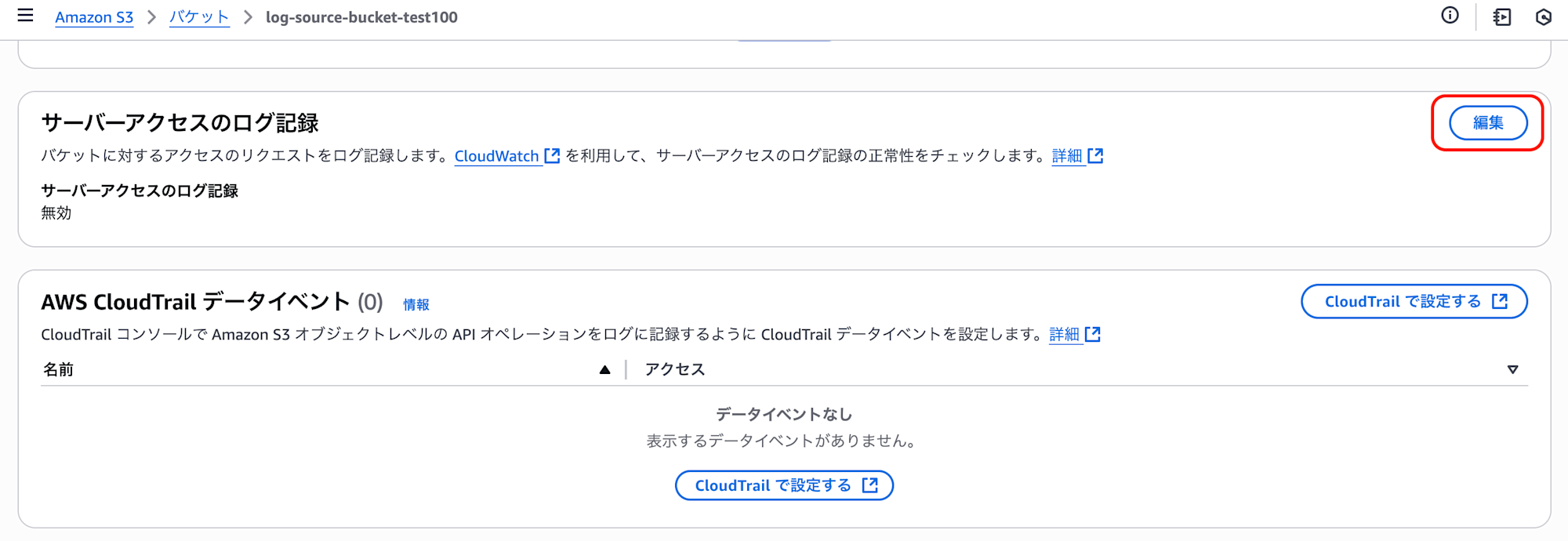Navigate to バケット breadcrumb link
Image resolution: width=1568 pixels, height=541 pixels.
[x=199, y=17]
